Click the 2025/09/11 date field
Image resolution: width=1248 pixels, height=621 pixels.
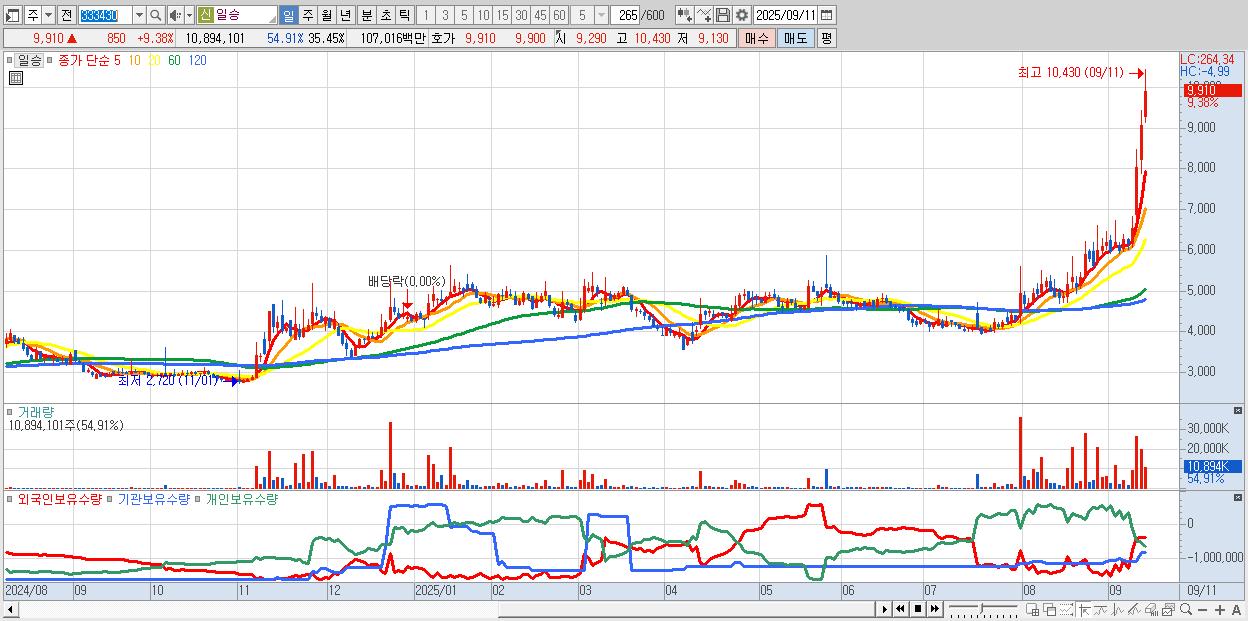[785, 15]
